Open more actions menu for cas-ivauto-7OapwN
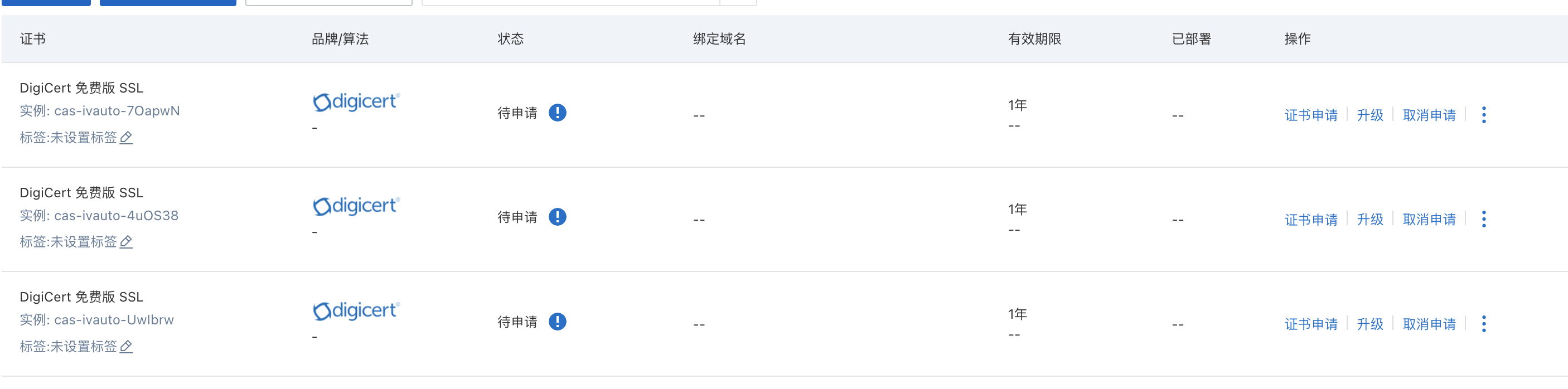The width and height of the screenshot is (1568, 389). click(1483, 115)
